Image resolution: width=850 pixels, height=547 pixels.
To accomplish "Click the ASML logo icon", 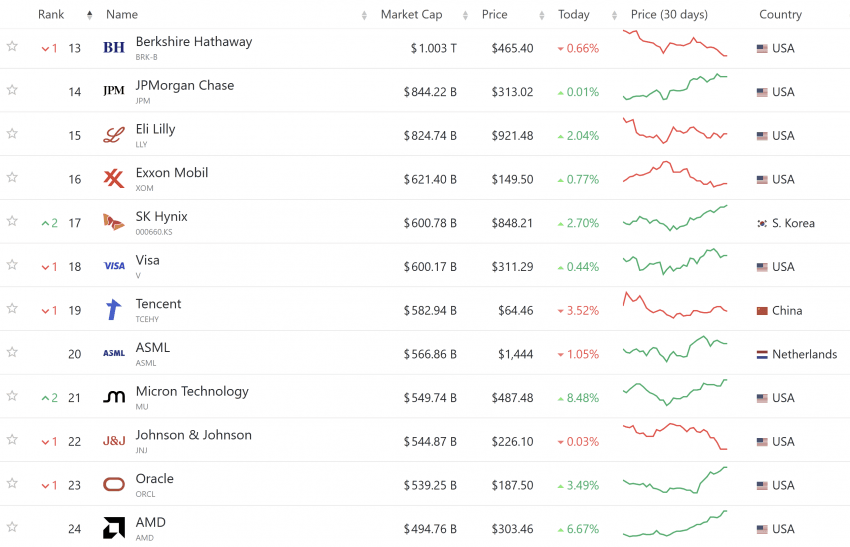I will pos(114,353).
